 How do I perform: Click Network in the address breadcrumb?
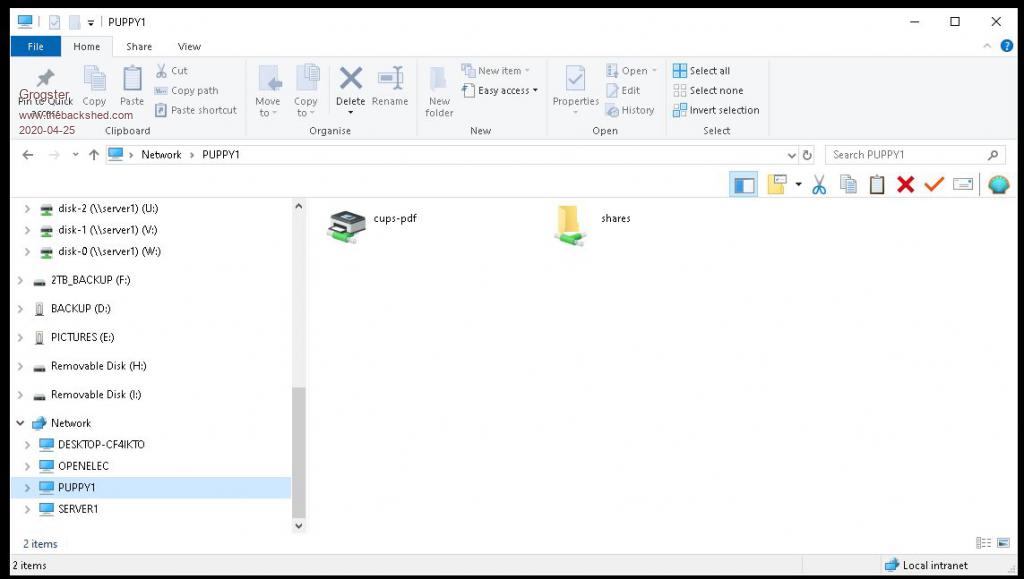click(x=161, y=155)
